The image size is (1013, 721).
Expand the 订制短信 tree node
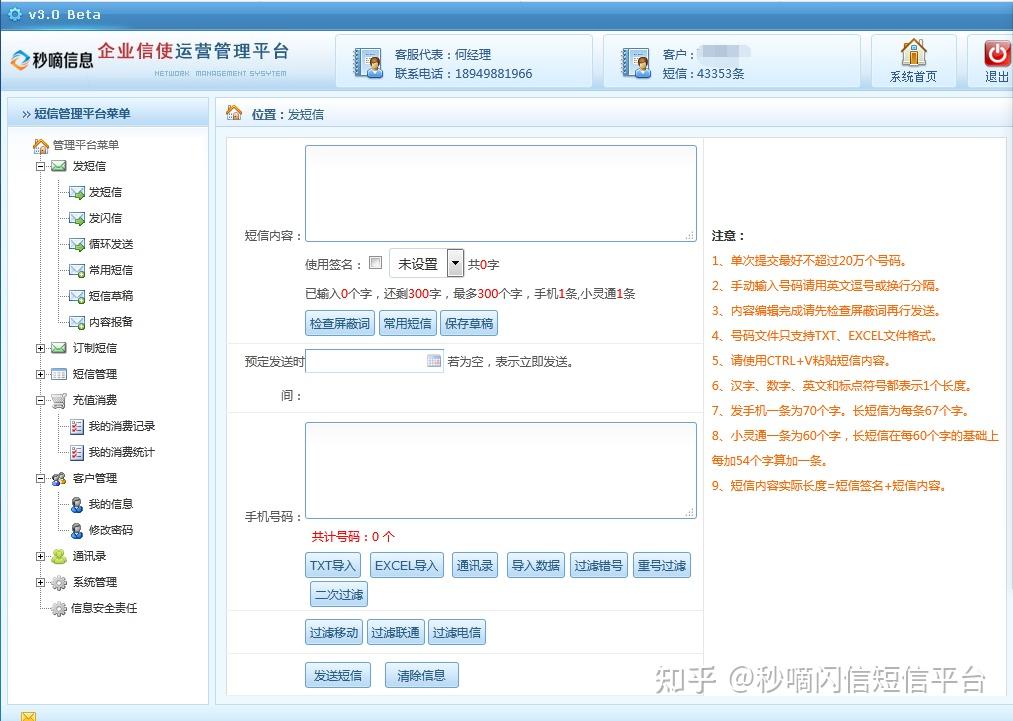click(40, 348)
